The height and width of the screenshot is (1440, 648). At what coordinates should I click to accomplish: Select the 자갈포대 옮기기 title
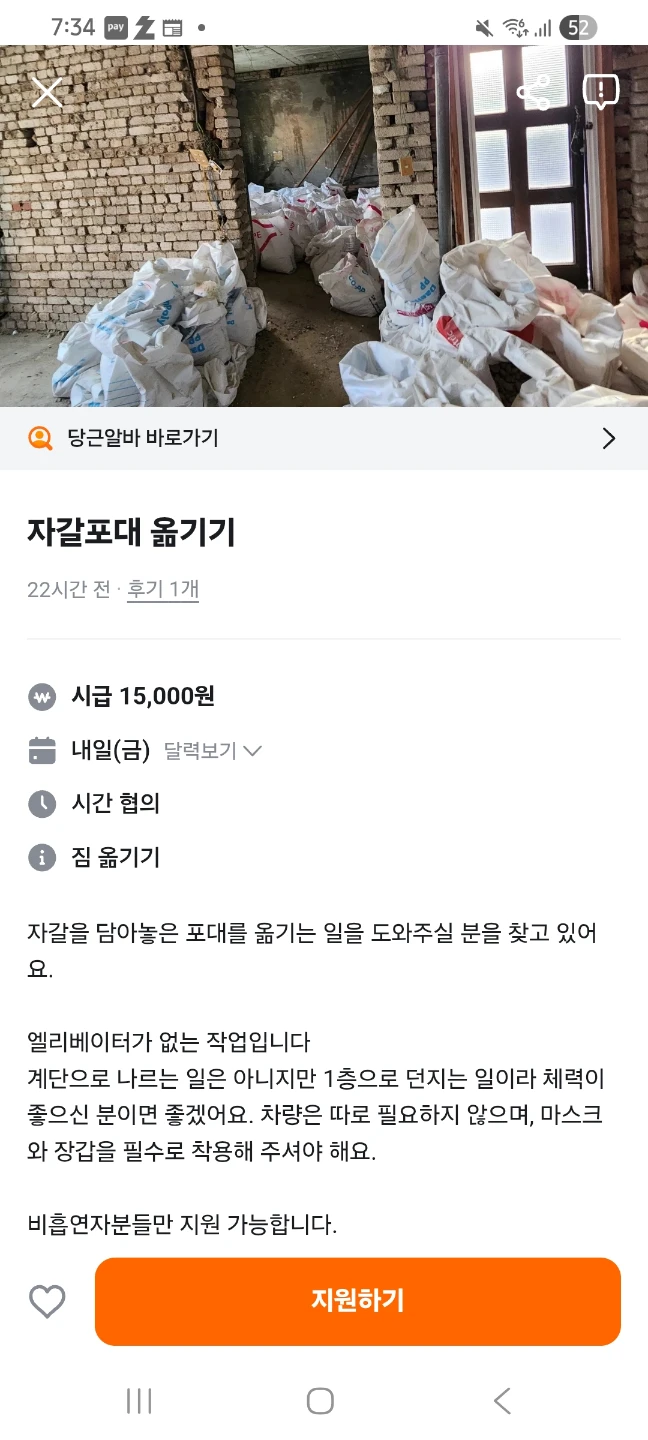[131, 533]
